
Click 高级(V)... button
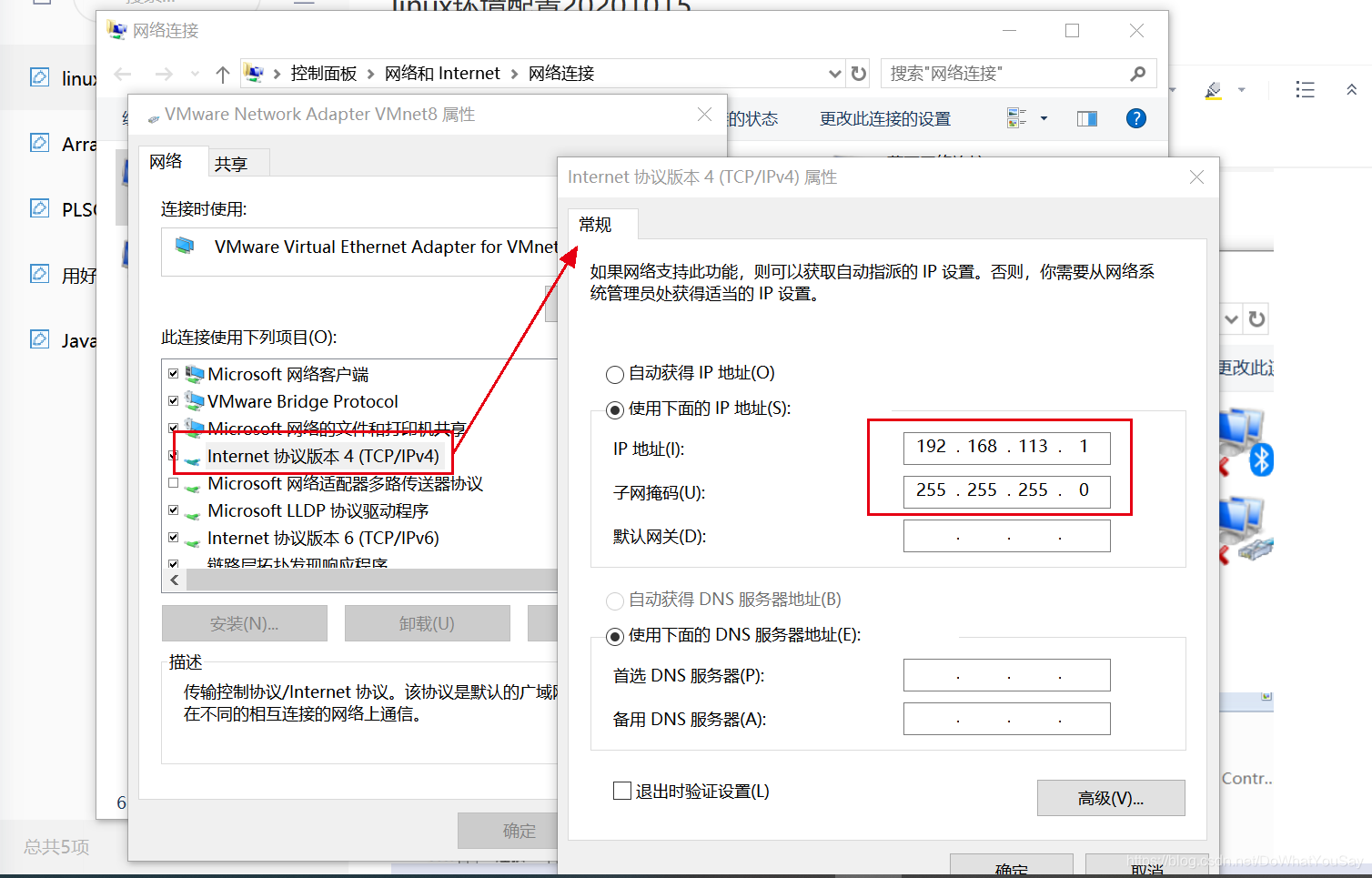click(x=1111, y=798)
